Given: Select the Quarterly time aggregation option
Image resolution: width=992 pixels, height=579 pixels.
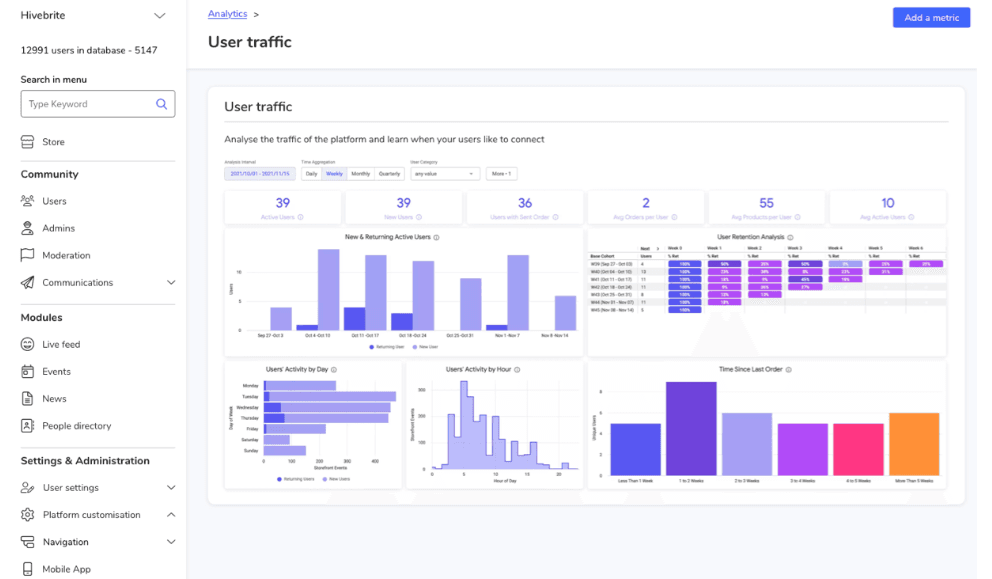Looking at the screenshot, I should tap(389, 173).
